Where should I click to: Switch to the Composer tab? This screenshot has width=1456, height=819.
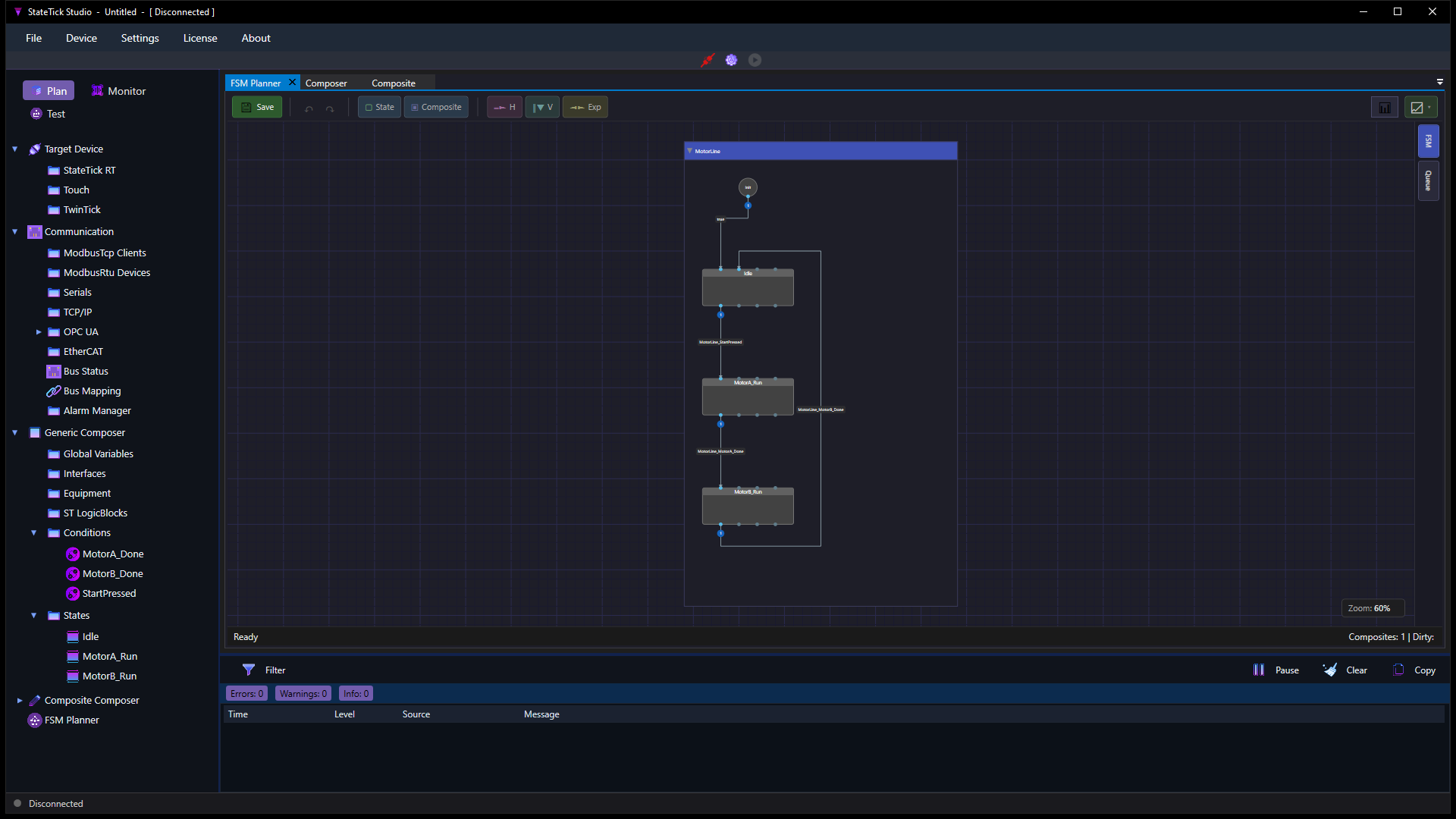point(326,83)
